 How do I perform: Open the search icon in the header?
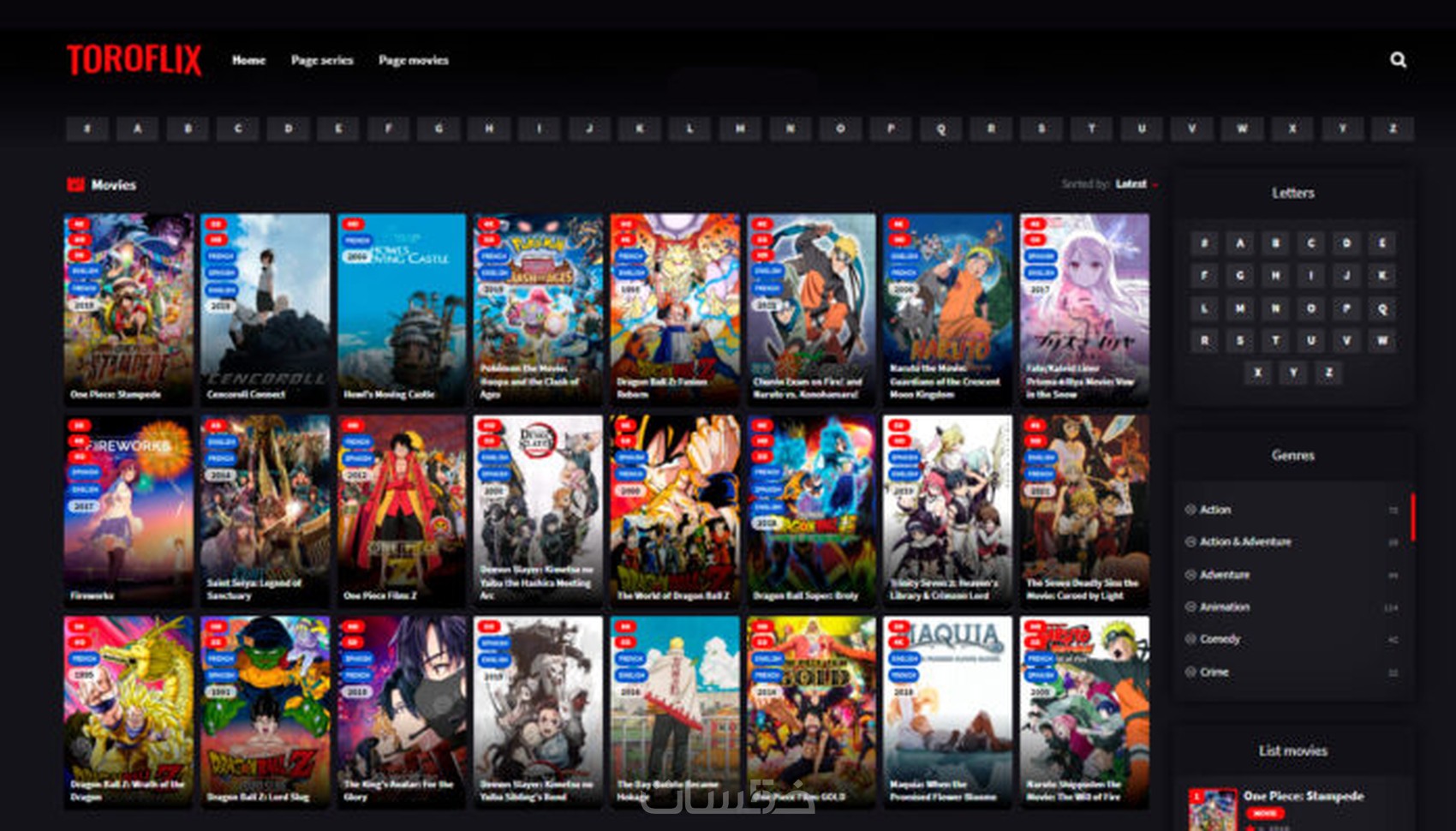pyautogui.click(x=1398, y=60)
